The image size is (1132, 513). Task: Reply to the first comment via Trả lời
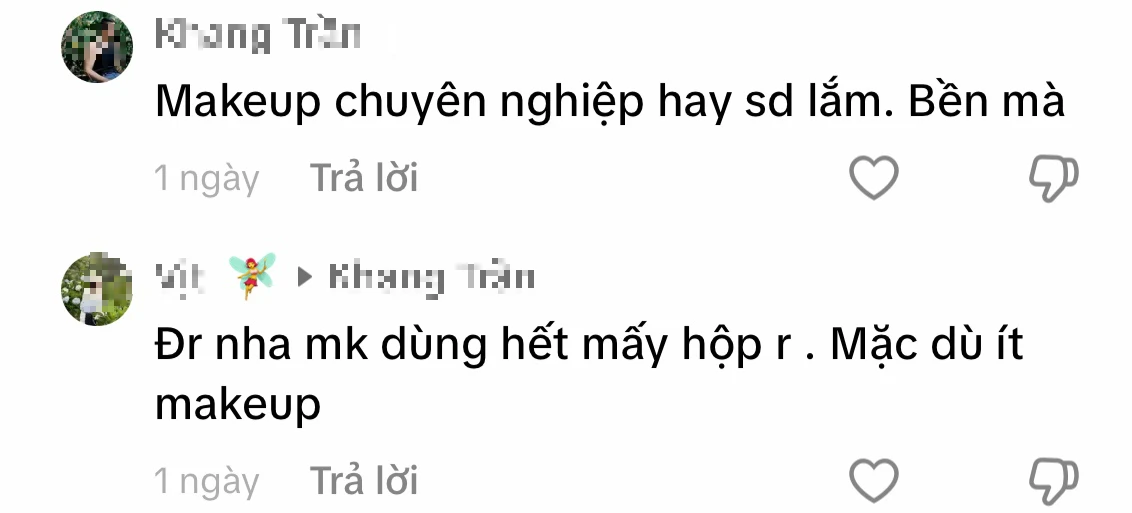click(364, 177)
